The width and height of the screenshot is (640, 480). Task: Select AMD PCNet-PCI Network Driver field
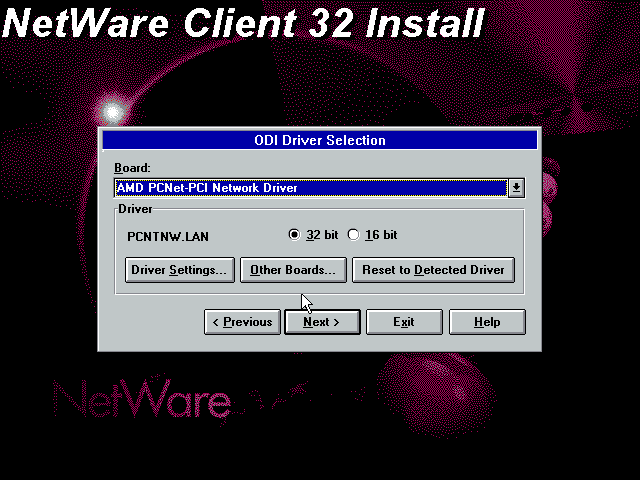point(311,188)
